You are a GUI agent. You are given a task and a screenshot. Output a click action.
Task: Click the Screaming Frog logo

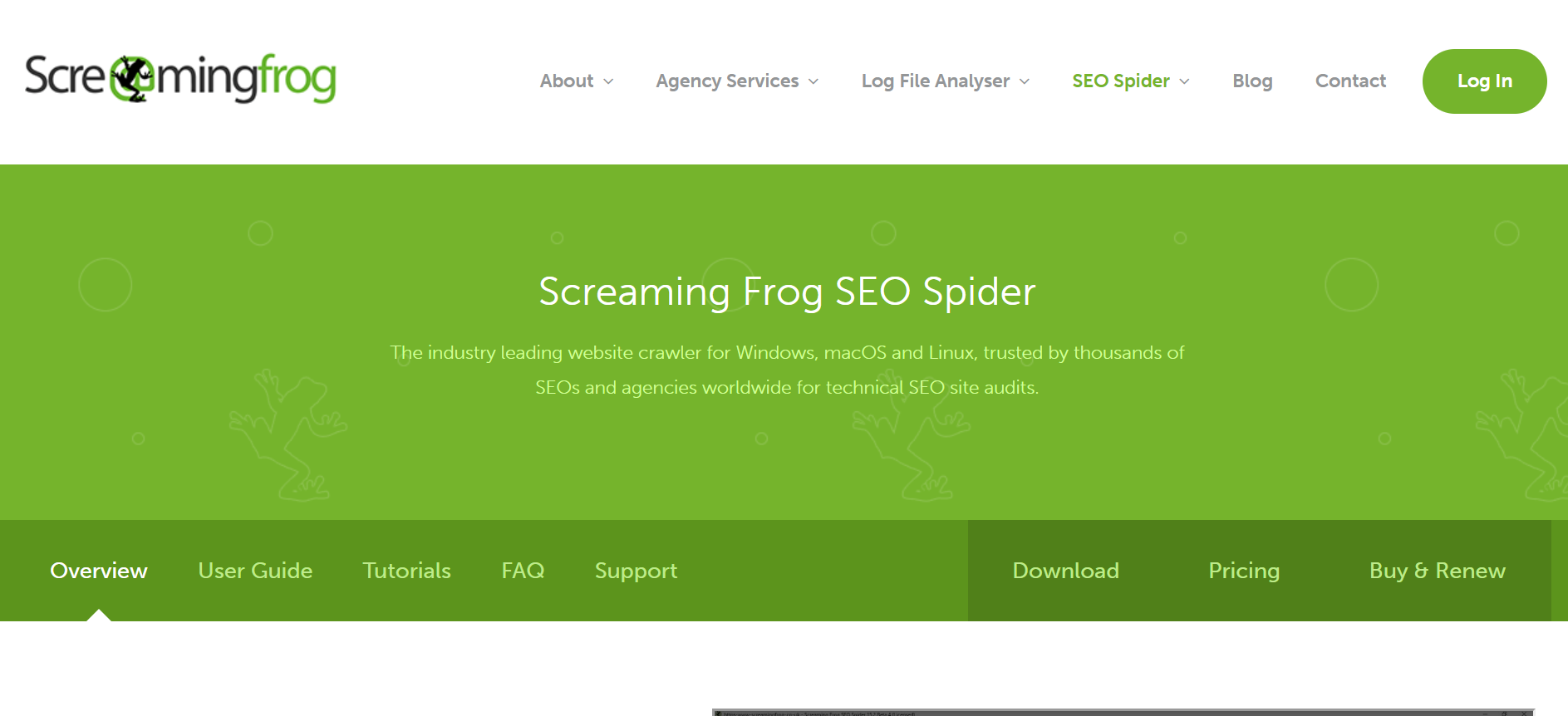click(180, 79)
